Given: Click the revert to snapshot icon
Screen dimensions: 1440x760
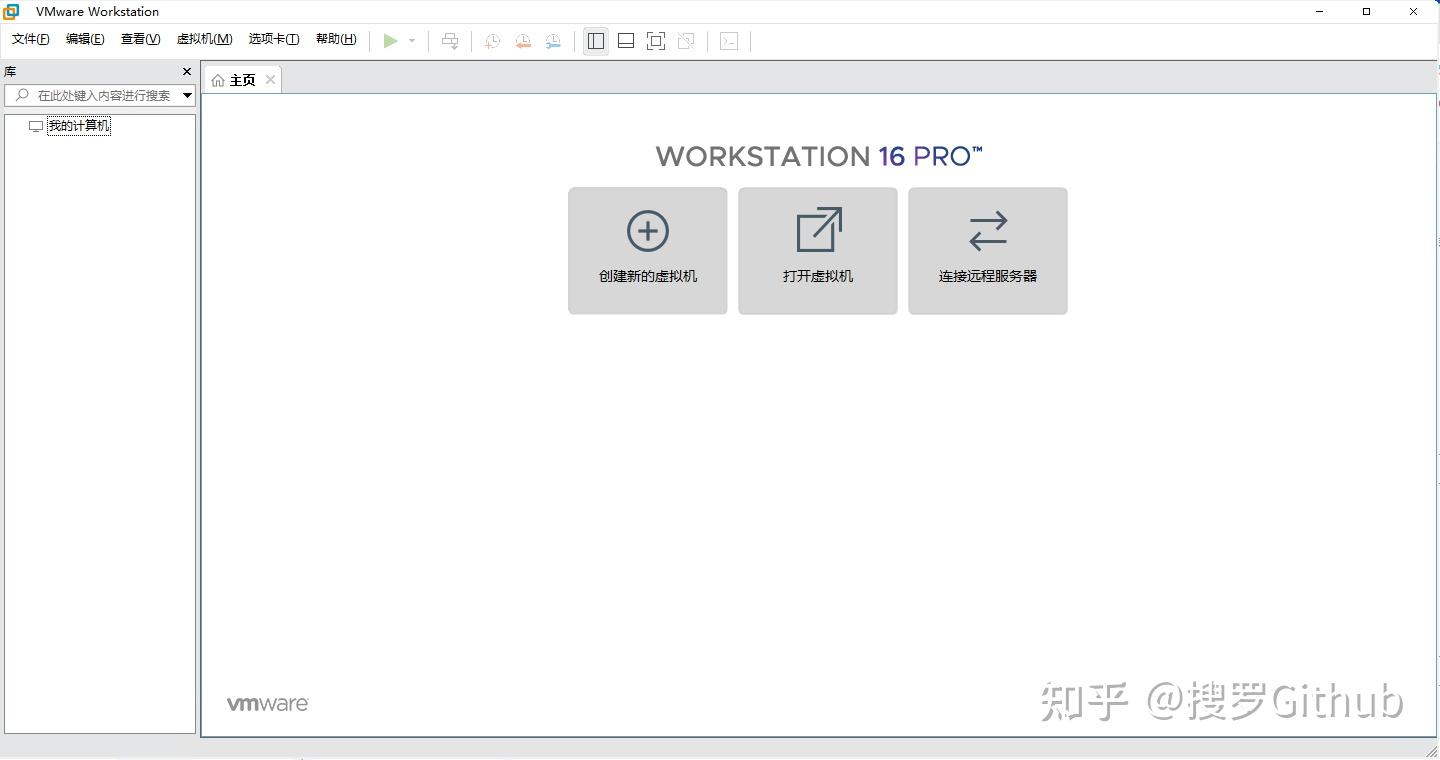Looking at the screenshot, I should point(523,41).
